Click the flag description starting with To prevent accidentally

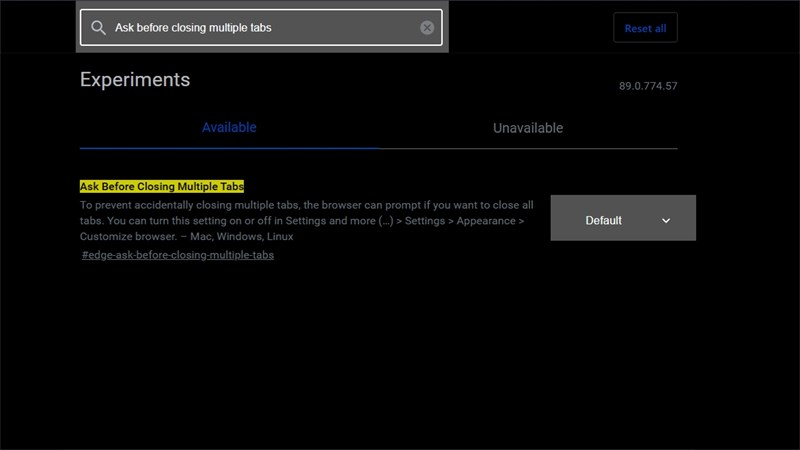pyautogui.click(x=300, y=204)
